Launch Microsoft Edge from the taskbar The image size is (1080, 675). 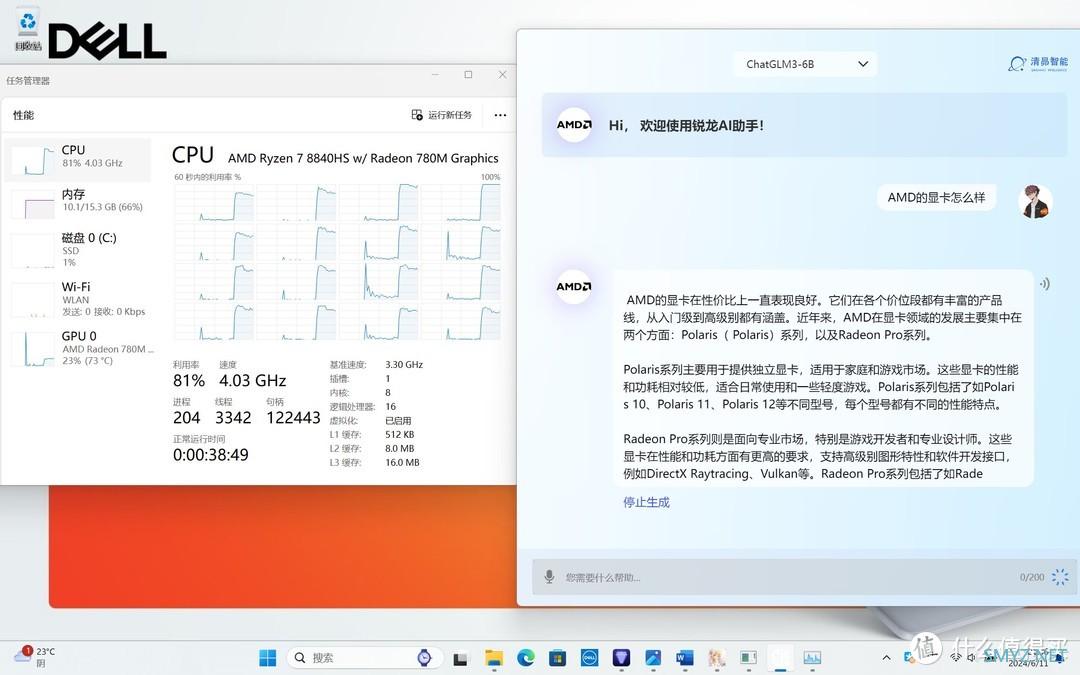526,658
